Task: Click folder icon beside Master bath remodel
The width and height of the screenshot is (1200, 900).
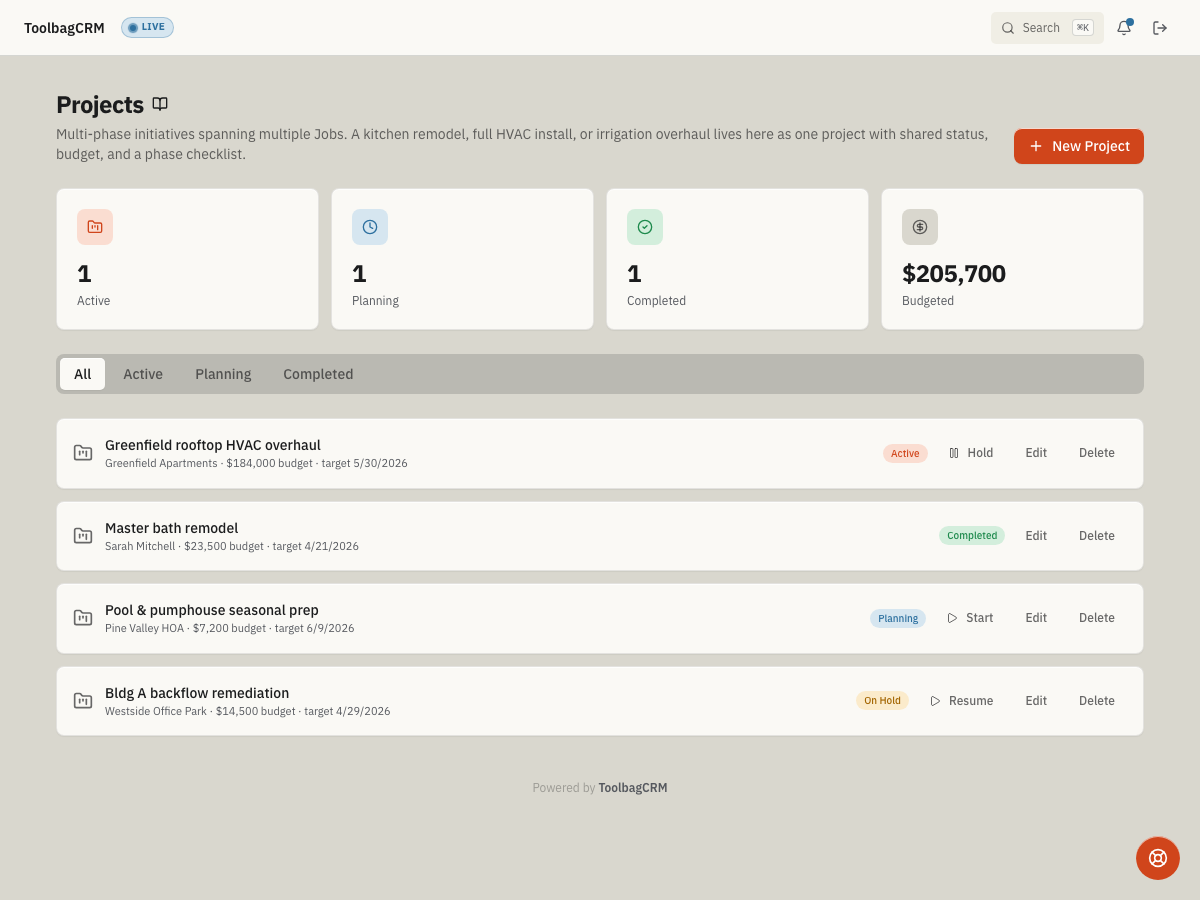Action: coord(83,536)
